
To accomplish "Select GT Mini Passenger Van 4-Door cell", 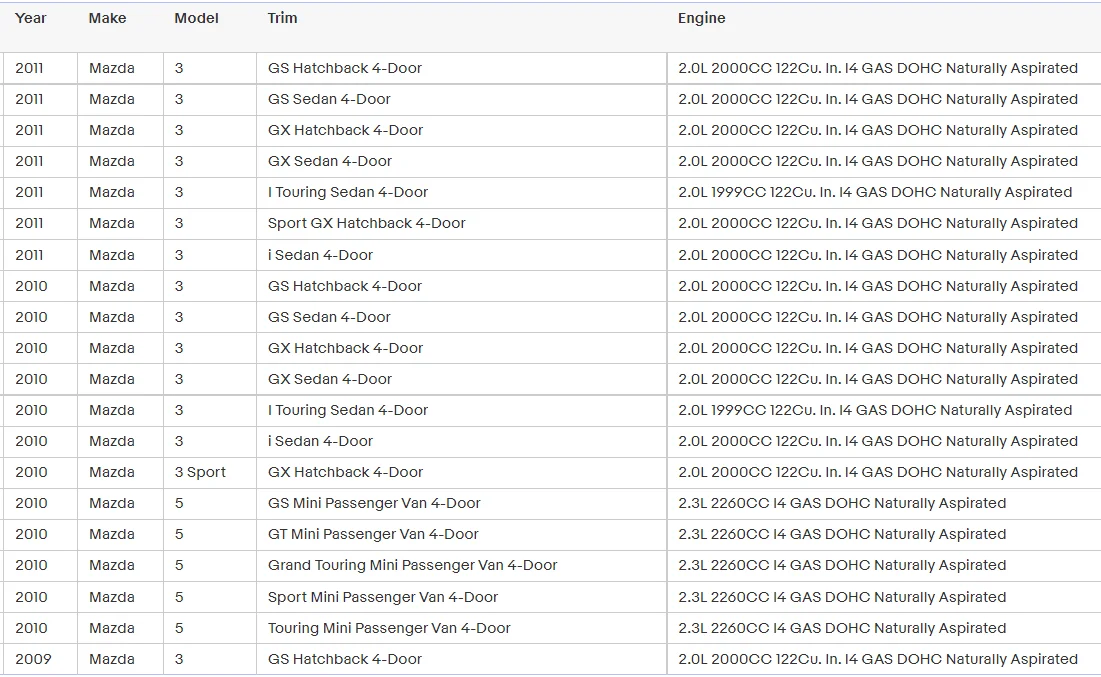I will (461, 534).
